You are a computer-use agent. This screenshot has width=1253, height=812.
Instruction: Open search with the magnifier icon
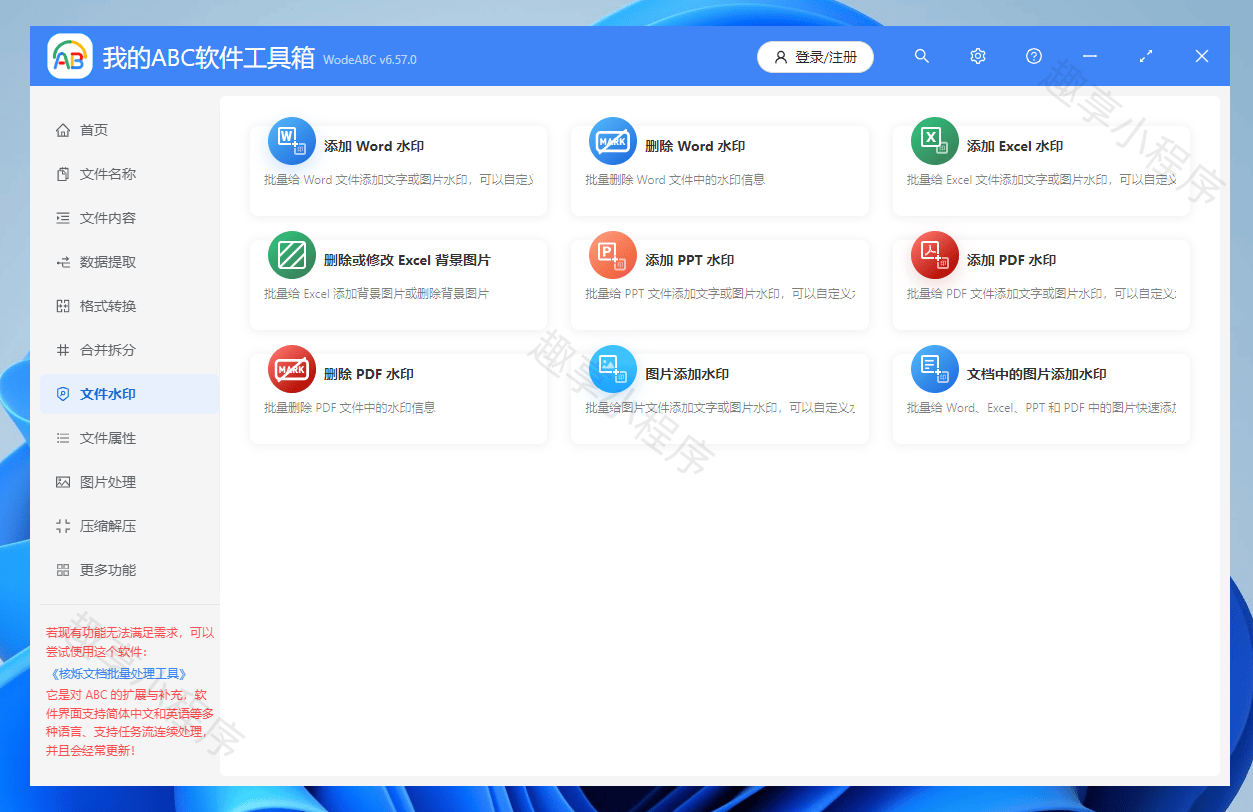[x=922, y=56]
